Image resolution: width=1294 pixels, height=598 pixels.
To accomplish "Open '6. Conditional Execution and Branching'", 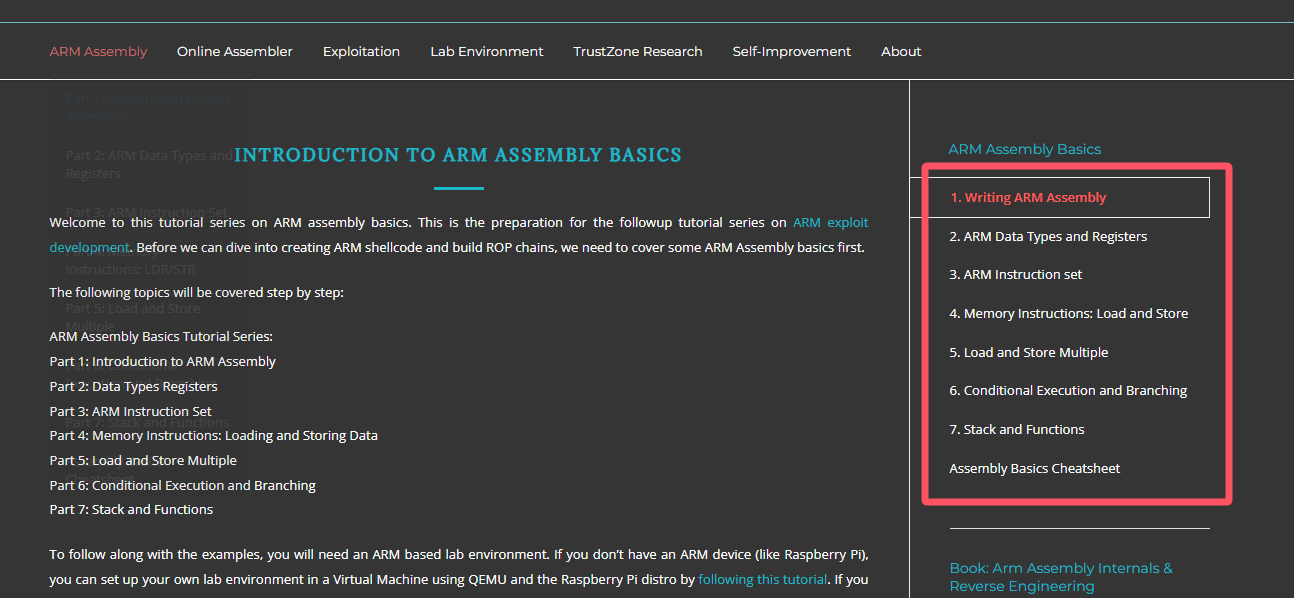I will click(x=1068, y=390).
